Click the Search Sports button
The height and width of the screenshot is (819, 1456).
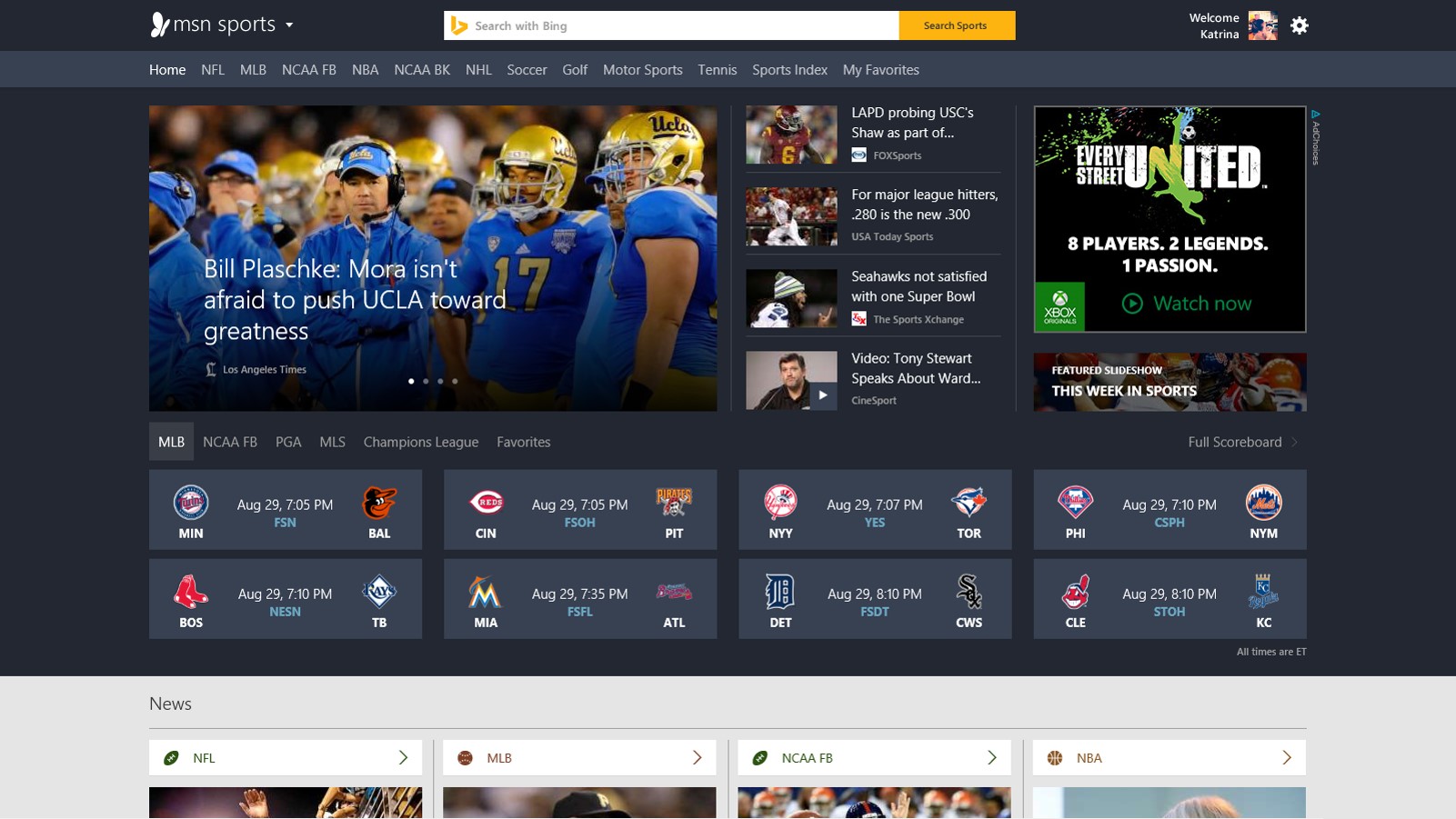(957, 25)
